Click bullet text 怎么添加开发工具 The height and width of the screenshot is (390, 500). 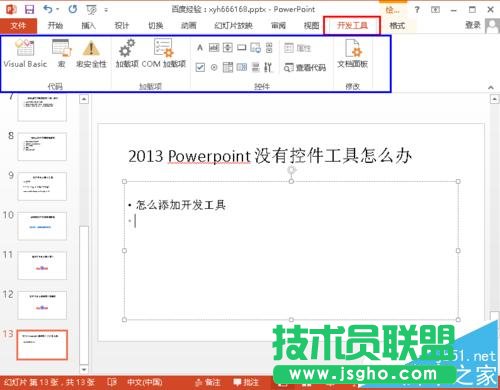click(x=181, y=205)
